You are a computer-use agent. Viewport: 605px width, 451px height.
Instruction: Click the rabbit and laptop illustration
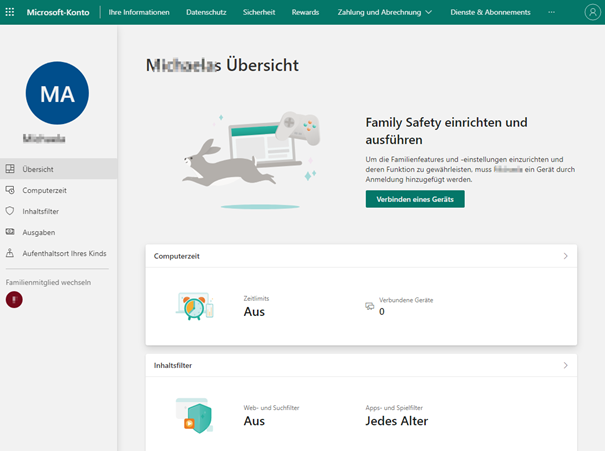click(x=251, y=160)
